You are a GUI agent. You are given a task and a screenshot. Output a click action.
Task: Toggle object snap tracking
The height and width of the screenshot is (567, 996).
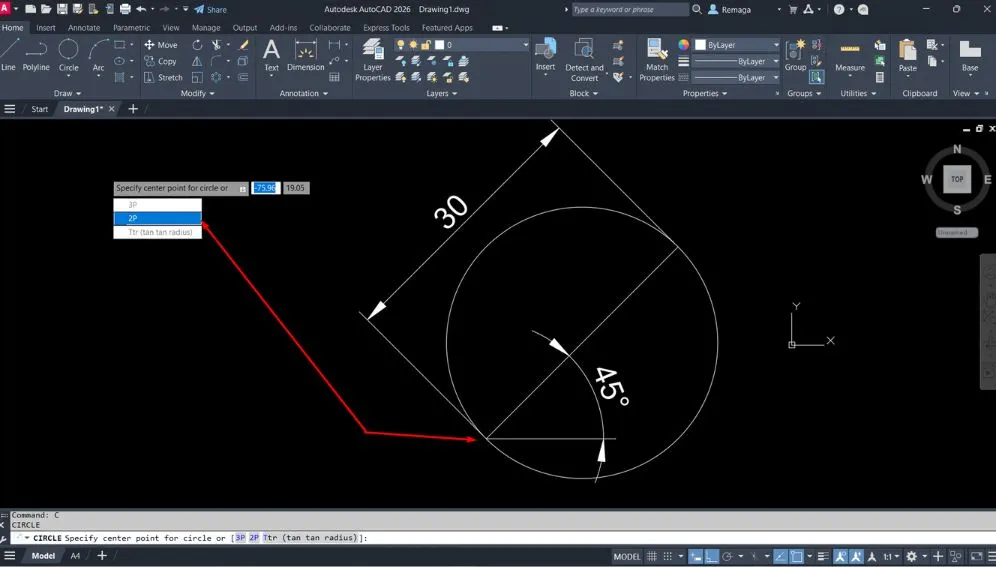(780, 556)
